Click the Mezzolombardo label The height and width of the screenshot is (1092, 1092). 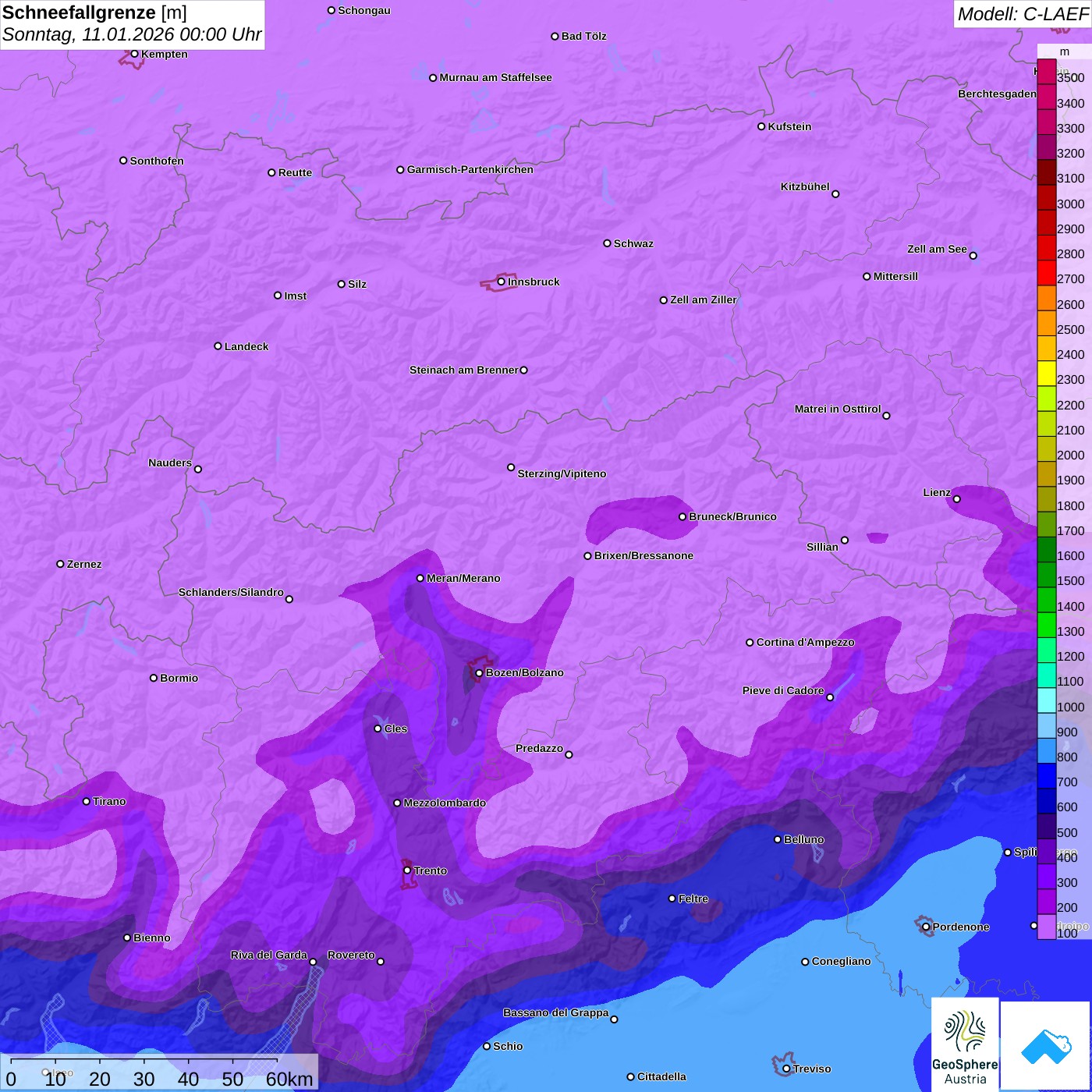click(x=445, y=803)
